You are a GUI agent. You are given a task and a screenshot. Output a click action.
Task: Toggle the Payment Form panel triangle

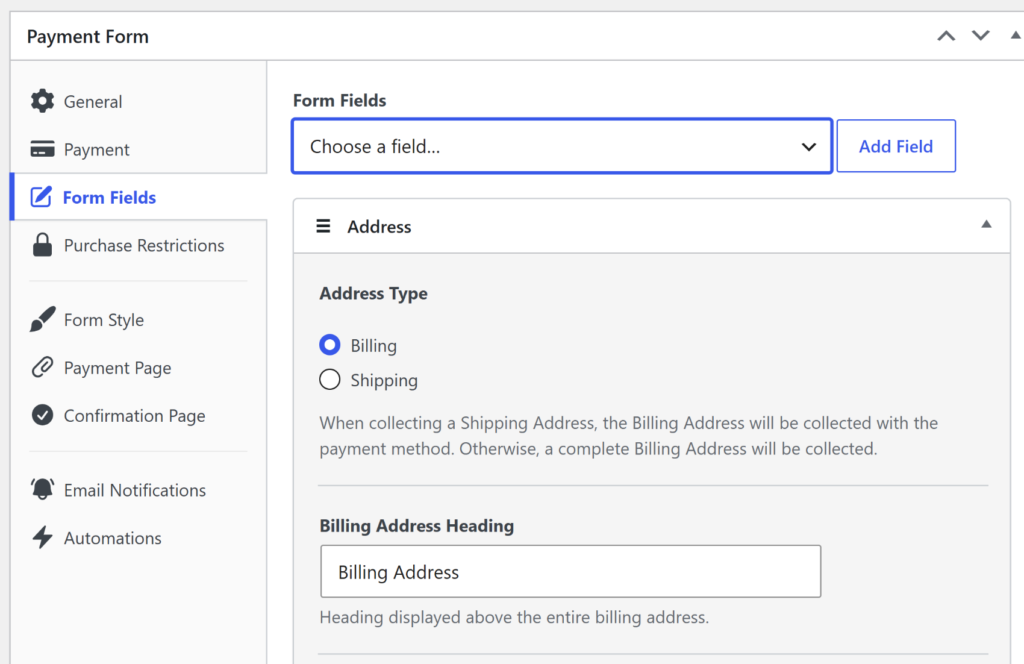[x=1016, y=35]
